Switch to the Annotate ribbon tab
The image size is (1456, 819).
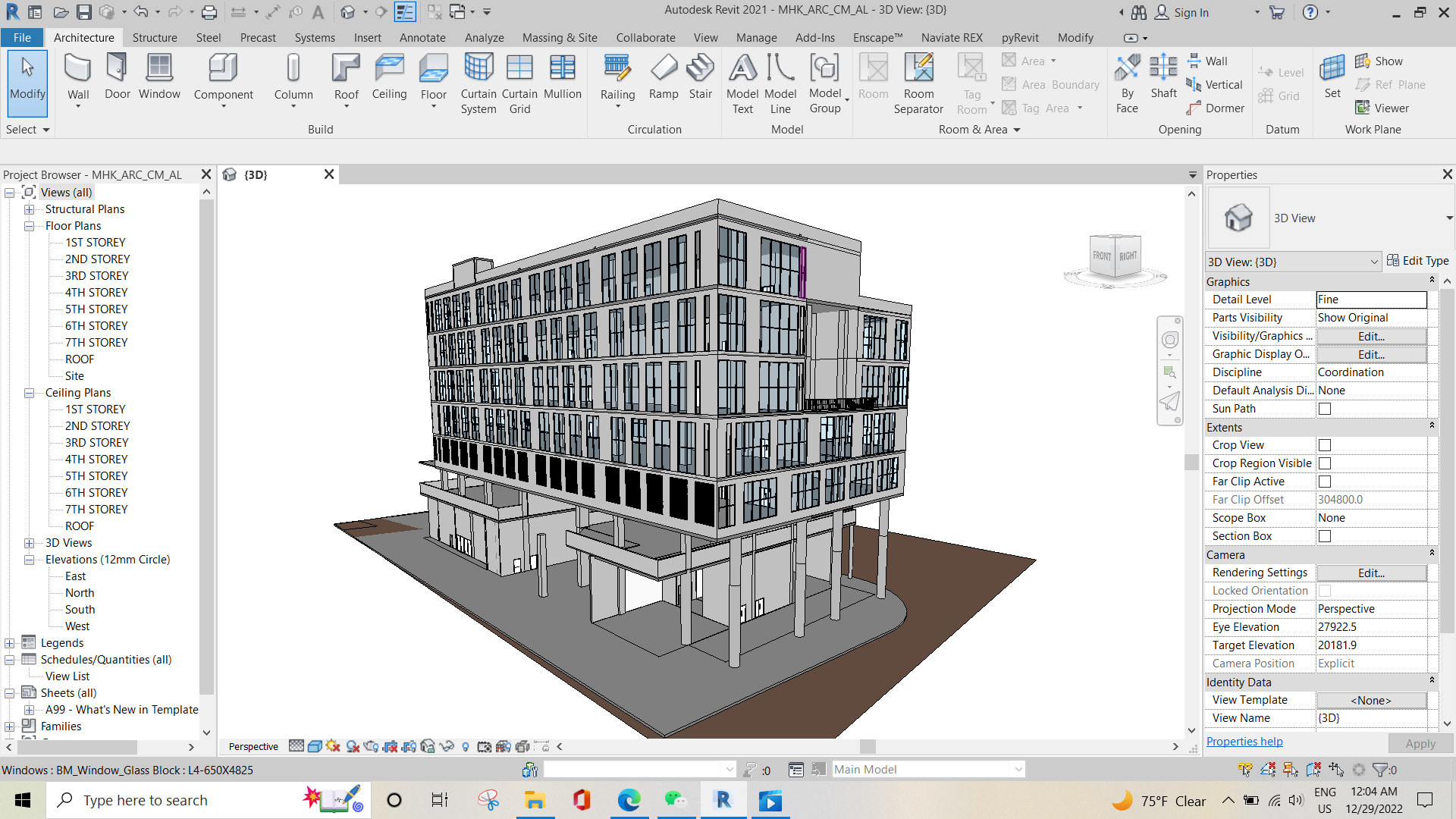[422, 37]
